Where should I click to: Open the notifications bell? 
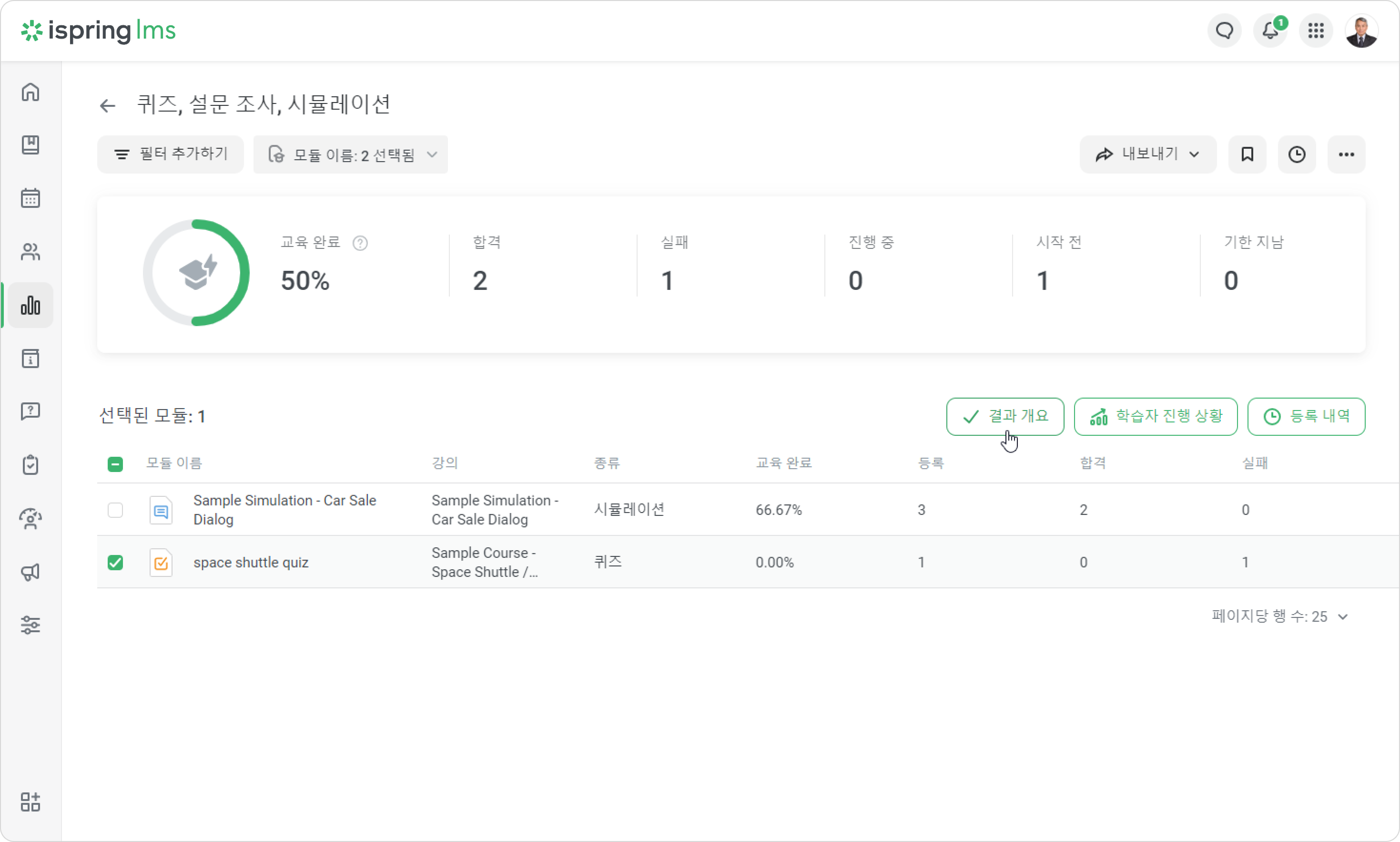click(1271, 31)
